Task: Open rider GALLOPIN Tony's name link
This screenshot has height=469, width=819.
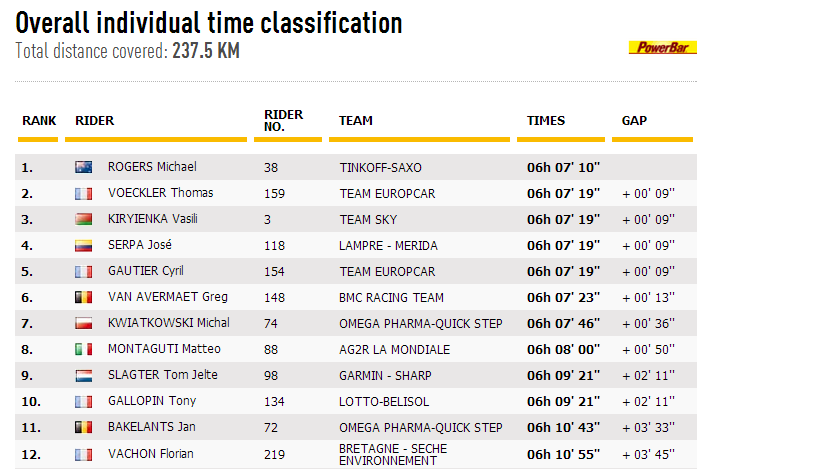Action: point(152,401)
